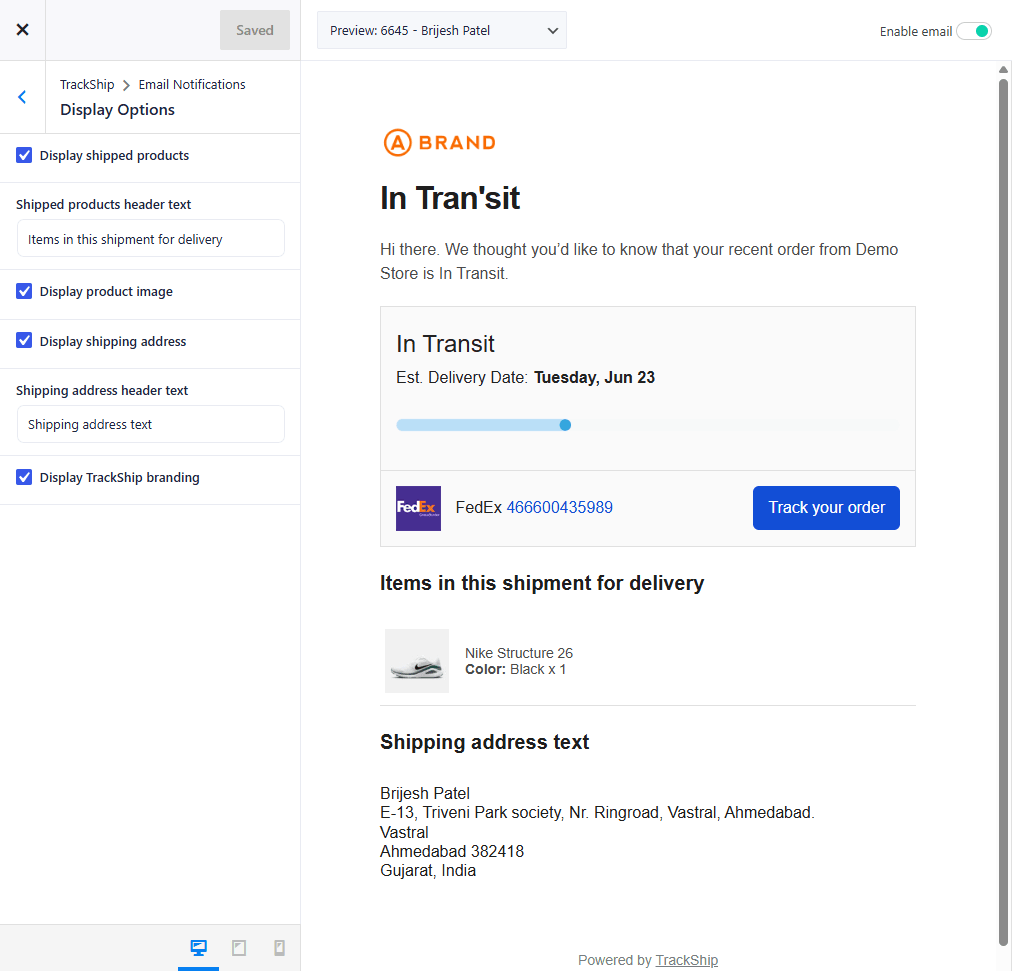This screenshot has height=971, width=1012.
Task: Select the In Transit status title
Action: [x=445, y=344]
